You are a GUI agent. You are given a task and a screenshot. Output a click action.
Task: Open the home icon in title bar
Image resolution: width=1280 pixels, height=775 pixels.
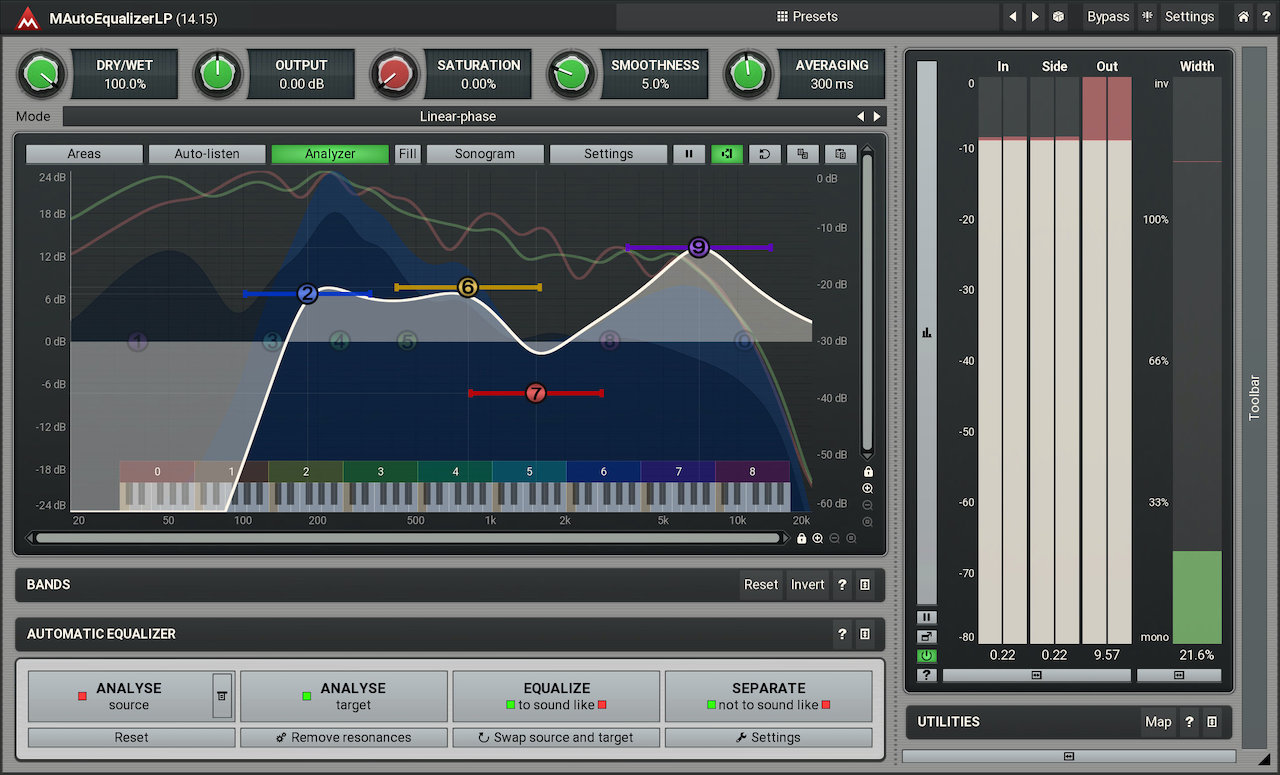pos(1243,17)
